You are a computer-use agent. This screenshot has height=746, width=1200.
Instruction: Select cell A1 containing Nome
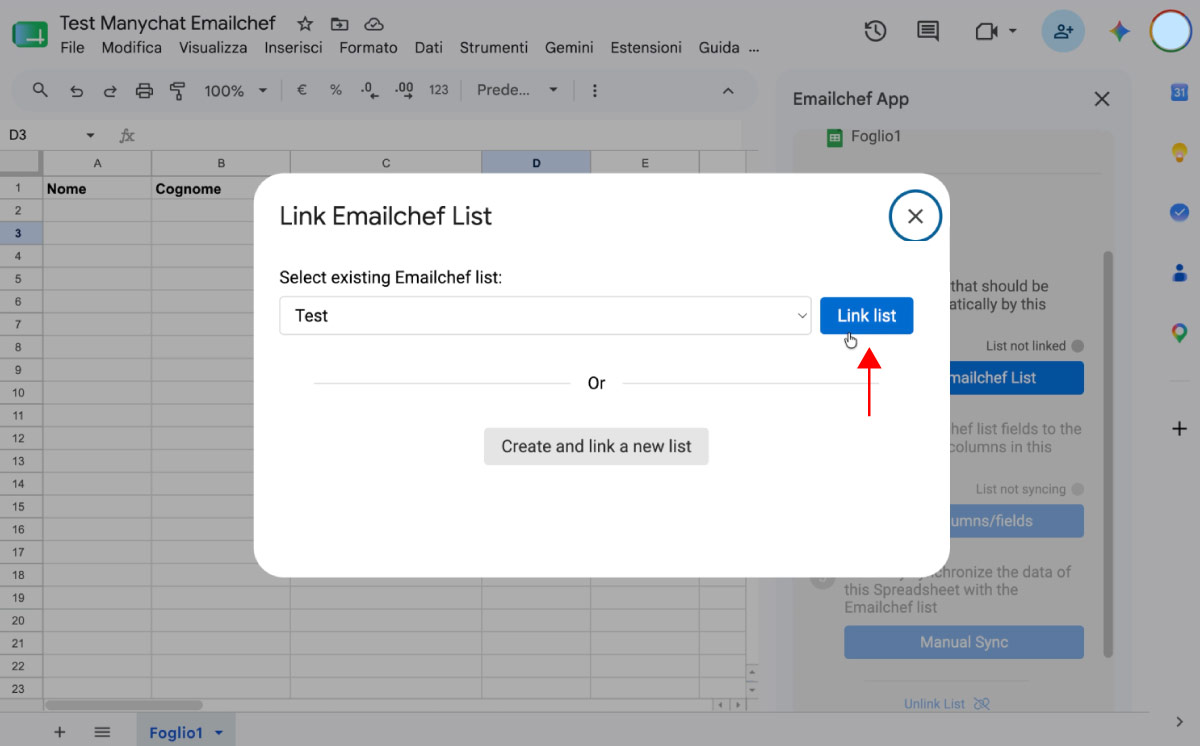[97, 188]
